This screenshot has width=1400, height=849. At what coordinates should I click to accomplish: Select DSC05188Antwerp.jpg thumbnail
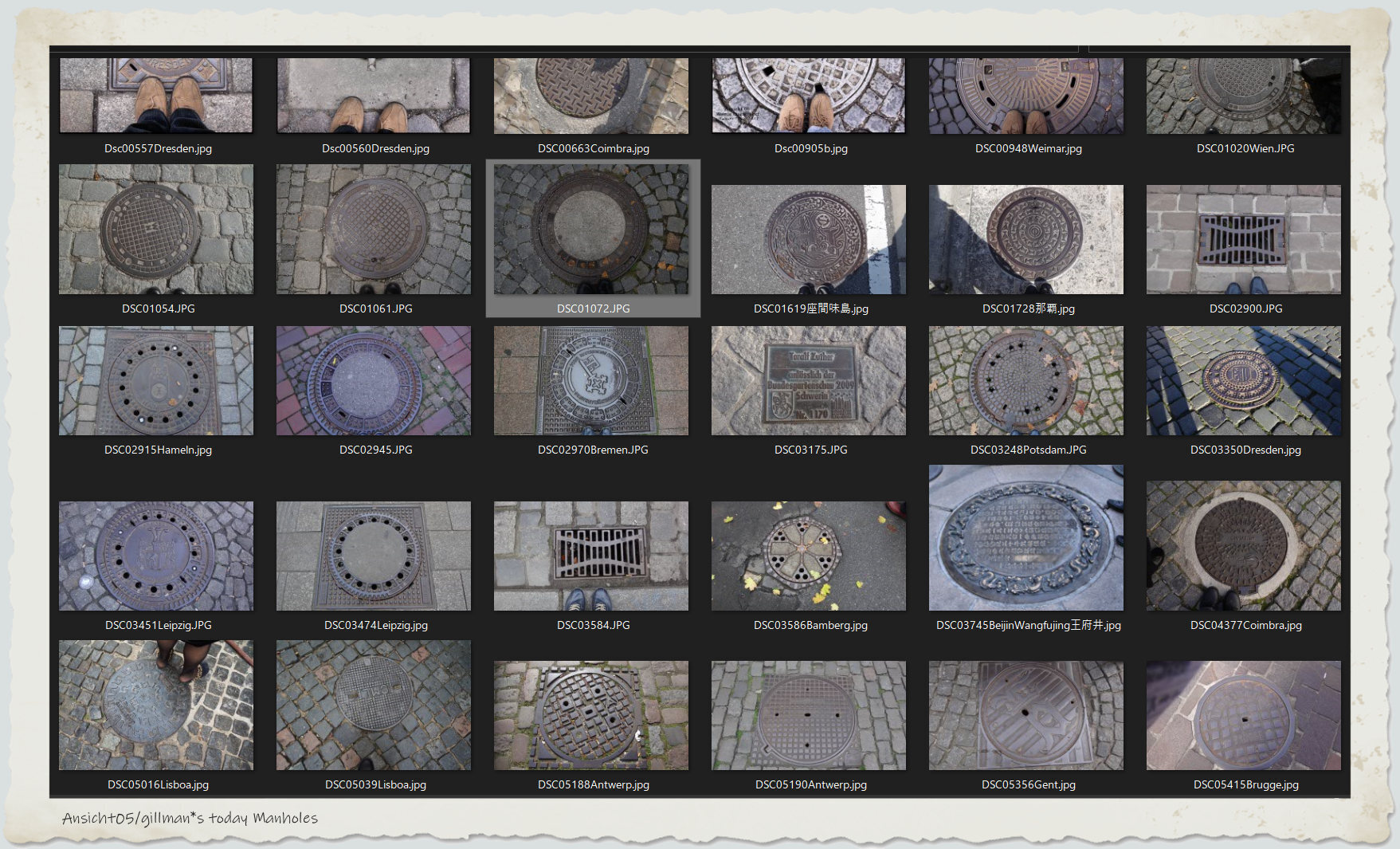click(591, 716)
